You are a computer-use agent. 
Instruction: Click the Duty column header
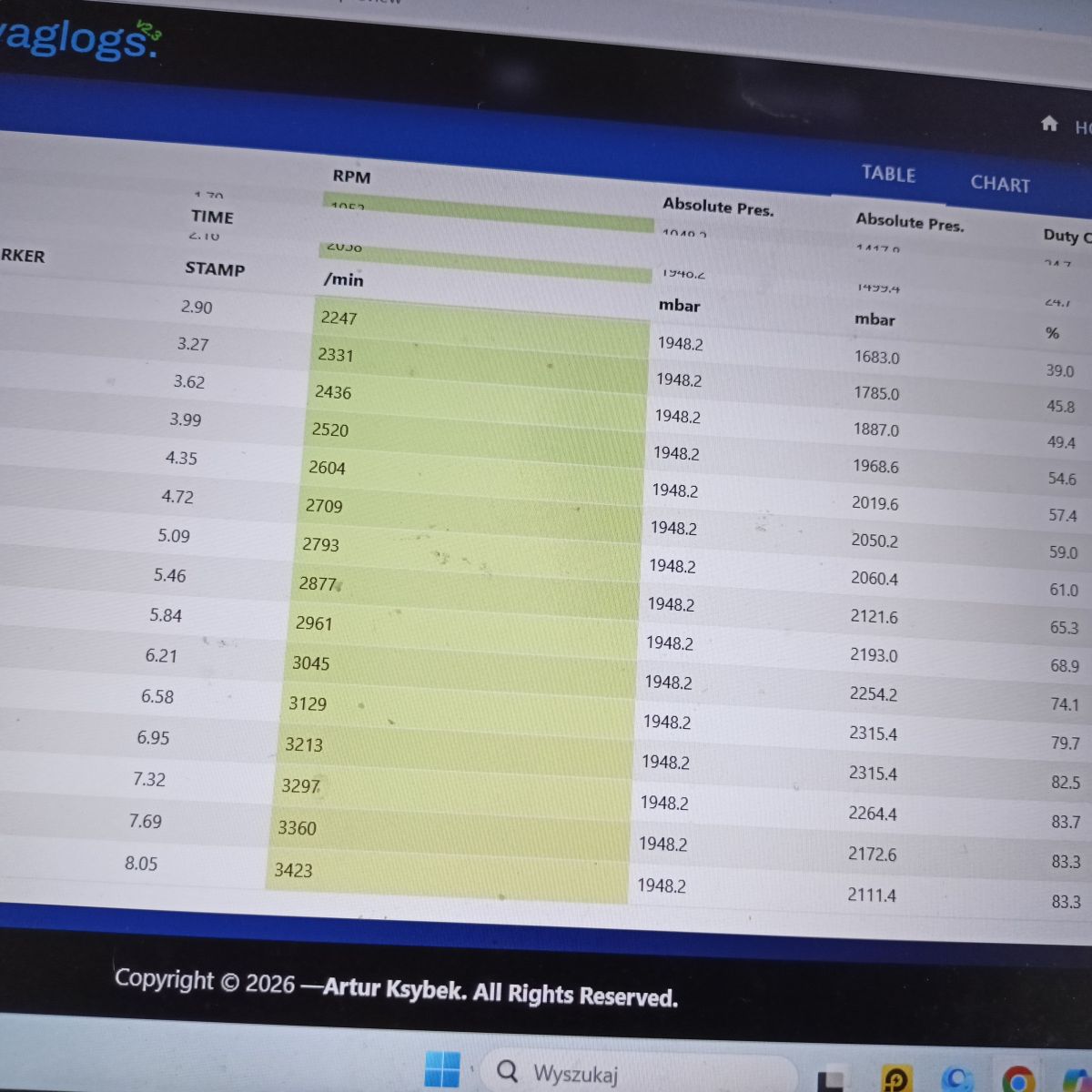tap(1067, 236)
